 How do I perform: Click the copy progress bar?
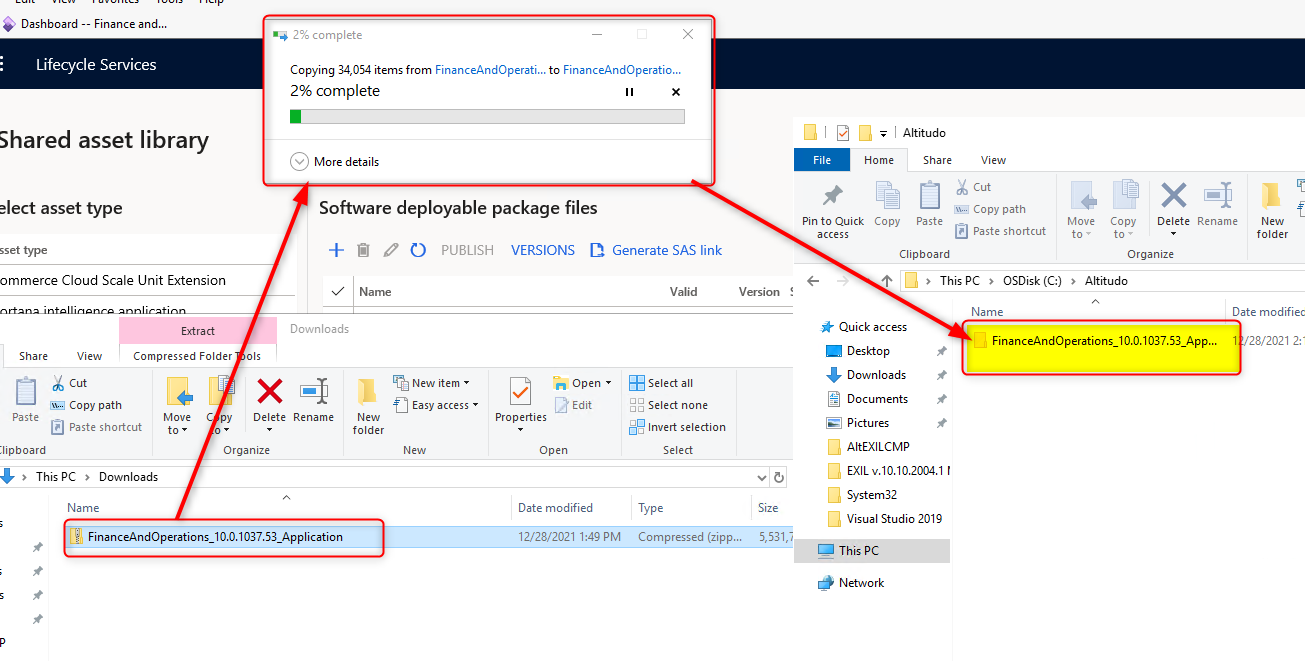point(487,116)
